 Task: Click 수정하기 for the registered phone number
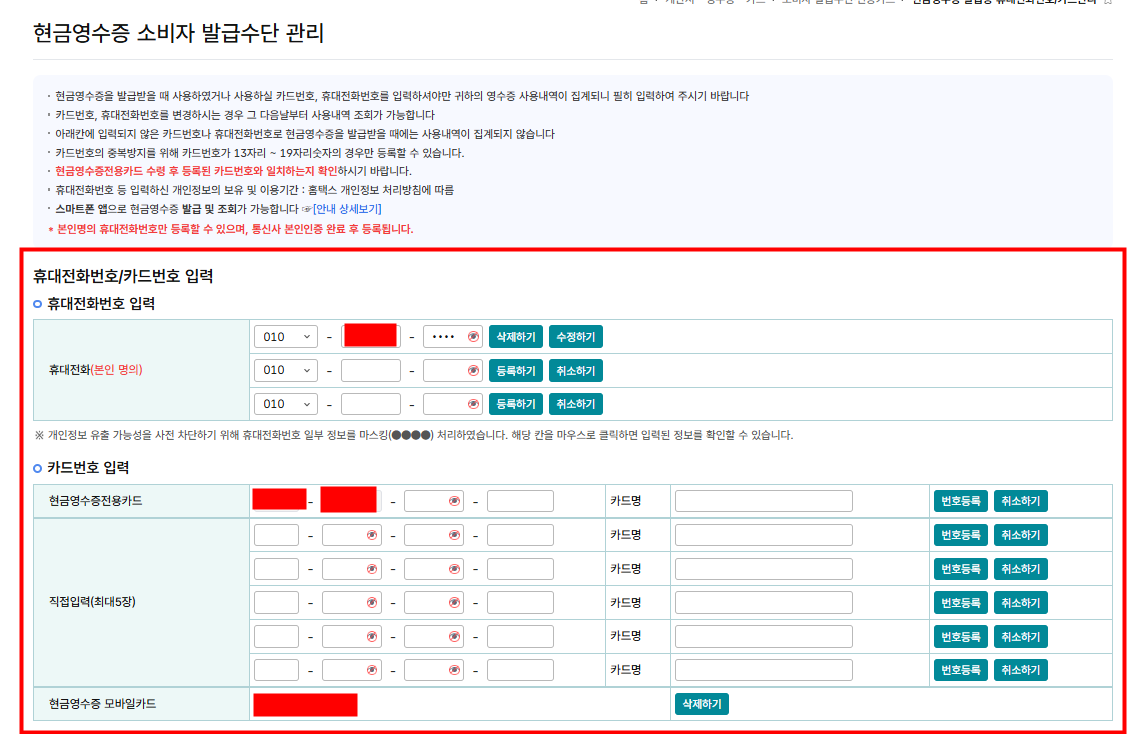tap(576, 337)
